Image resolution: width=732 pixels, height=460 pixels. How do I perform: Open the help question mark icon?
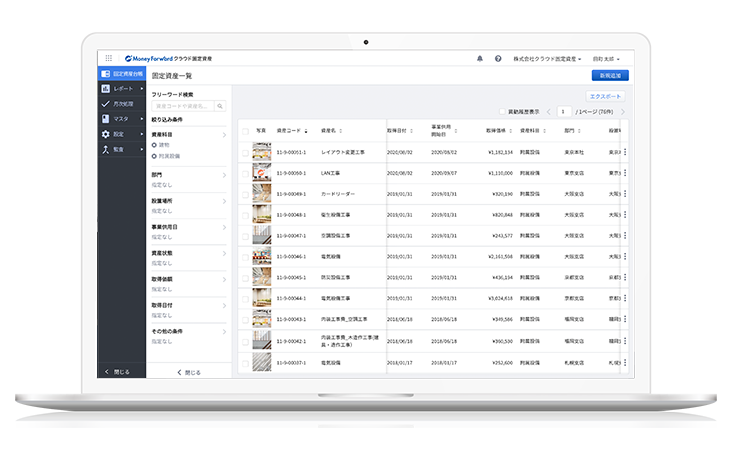(498, 59)
